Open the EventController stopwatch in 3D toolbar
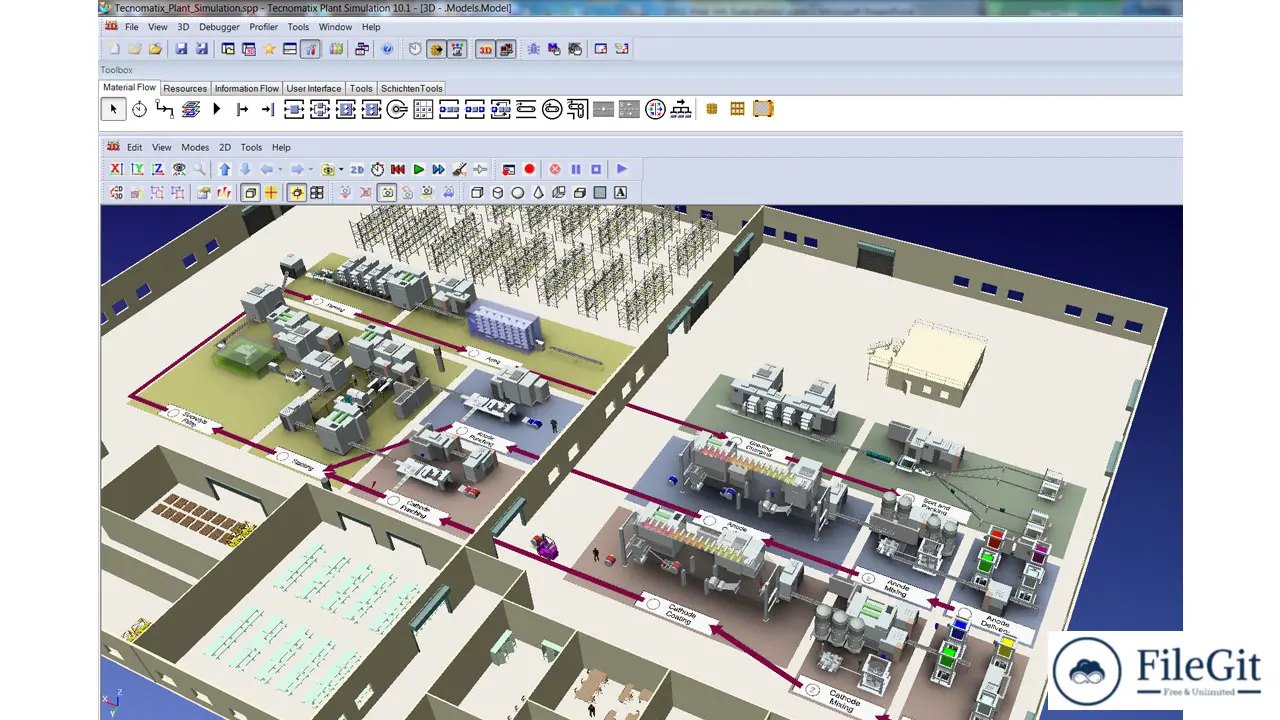Image resolution: width=1280 pixels, height=720 pixels. 377,170
